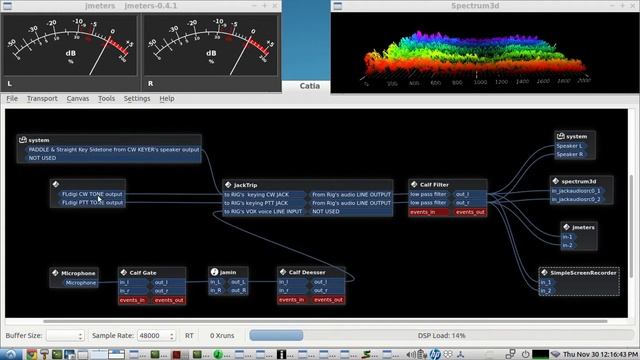Screen dimensions: 640x360
Task: Open the Transport menu
Action: click(x=42, y=98)
